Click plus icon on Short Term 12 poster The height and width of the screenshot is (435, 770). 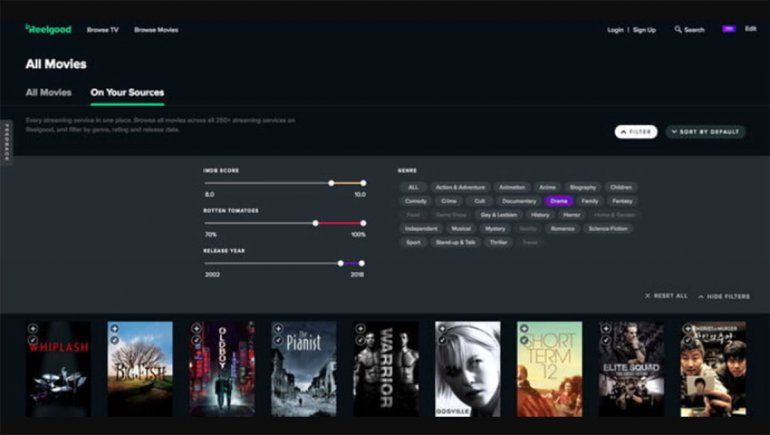coord(523,328)
